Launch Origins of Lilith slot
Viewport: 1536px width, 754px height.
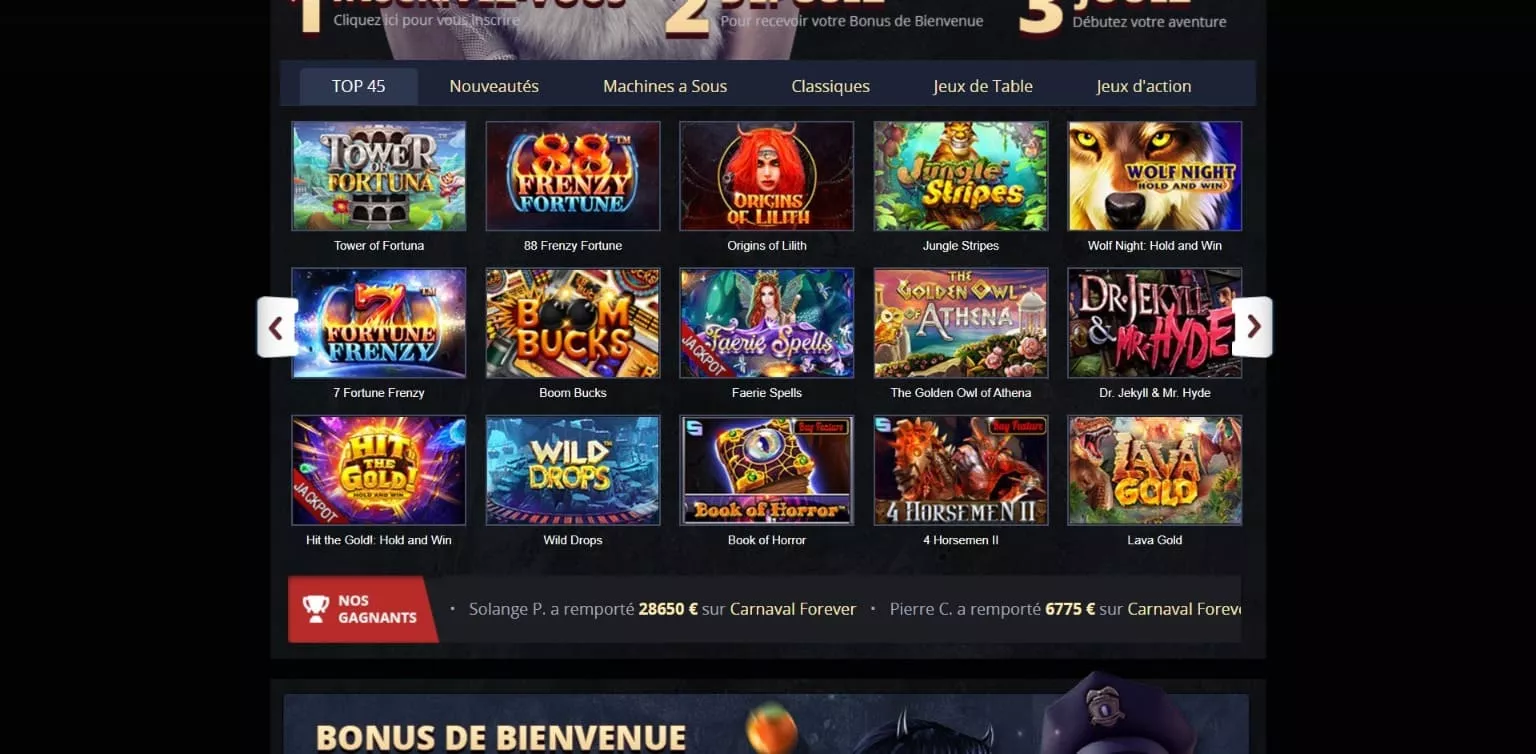pos(767,176)
